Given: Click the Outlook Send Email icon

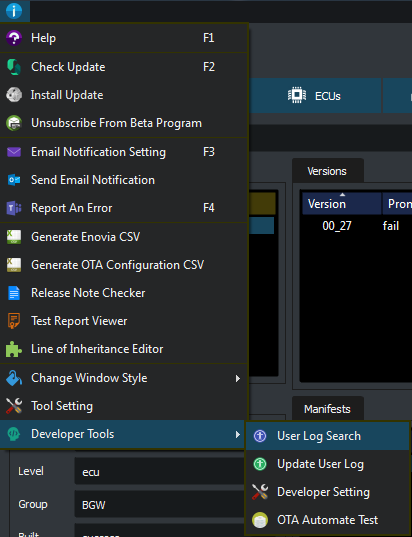Looking at the screenshot, I should pyautogui.click(x=14, y=180).
